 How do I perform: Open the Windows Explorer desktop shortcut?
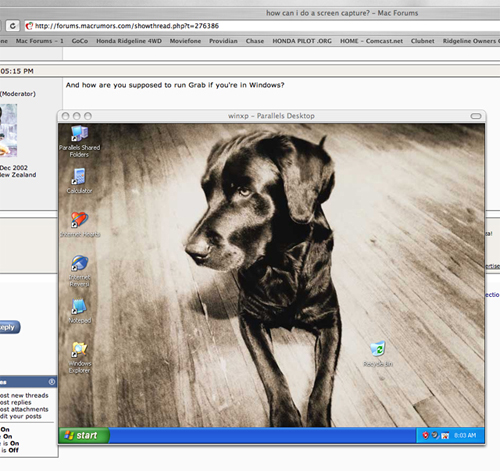pos(80,357)
